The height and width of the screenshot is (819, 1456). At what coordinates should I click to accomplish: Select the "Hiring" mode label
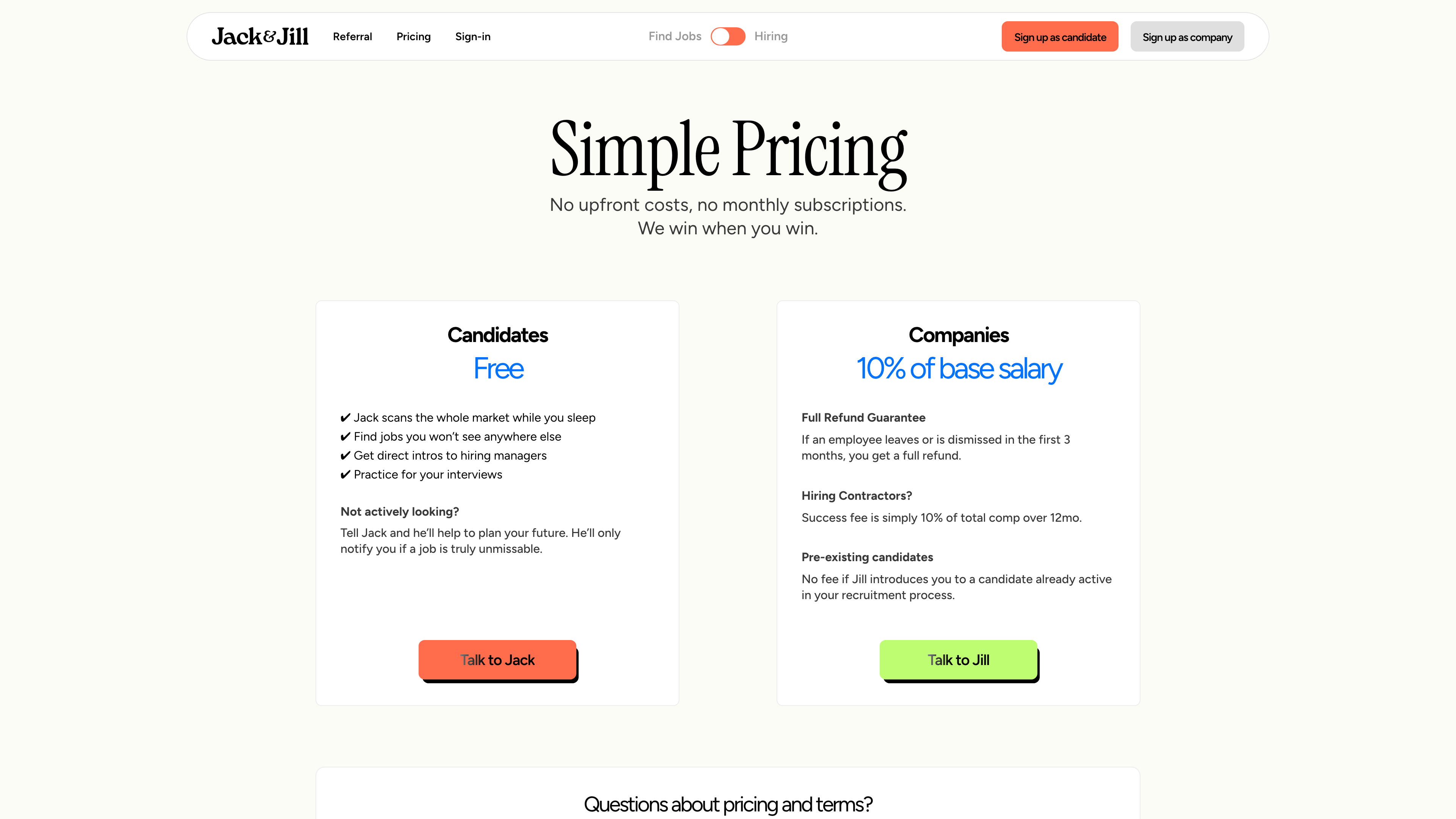[x=770, y=36]
